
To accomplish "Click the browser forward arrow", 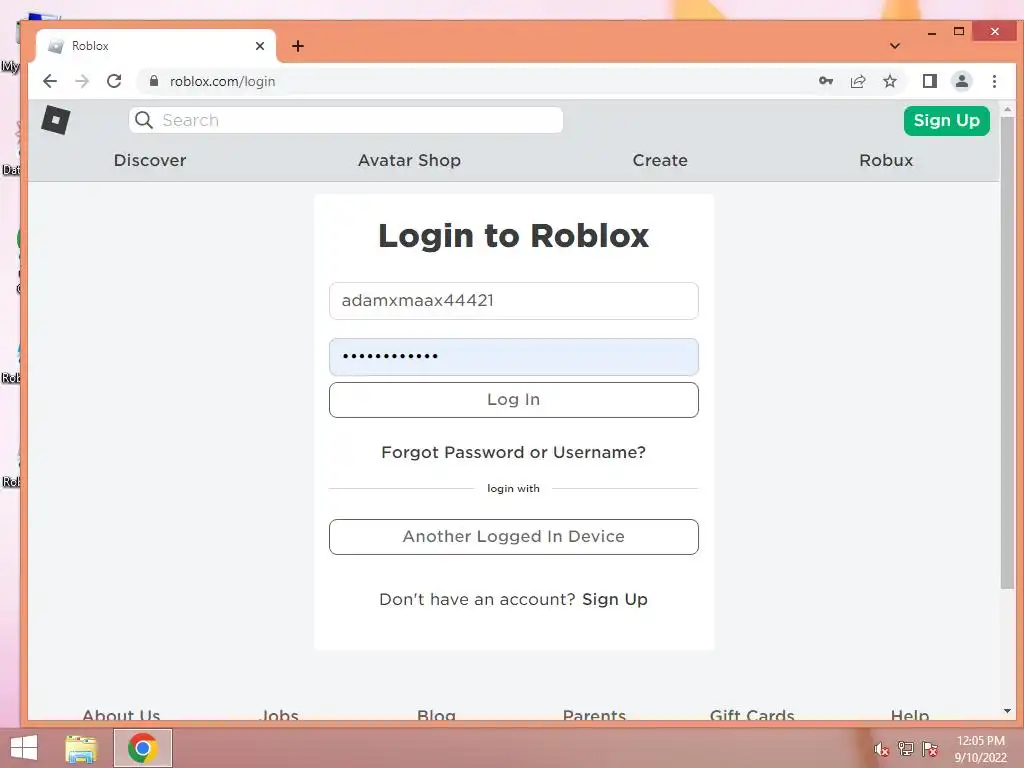I will [x=82, y=81].
